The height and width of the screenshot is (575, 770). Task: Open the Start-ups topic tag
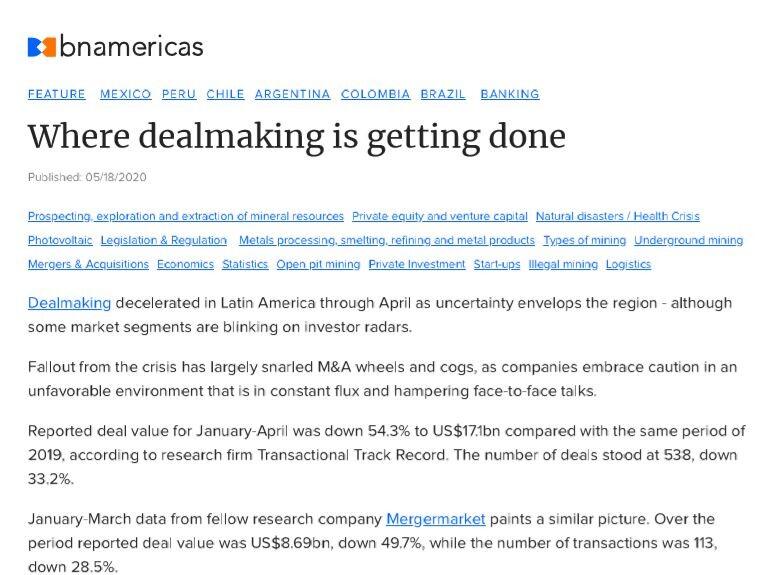pyautogui.click(x=496, y=264)
